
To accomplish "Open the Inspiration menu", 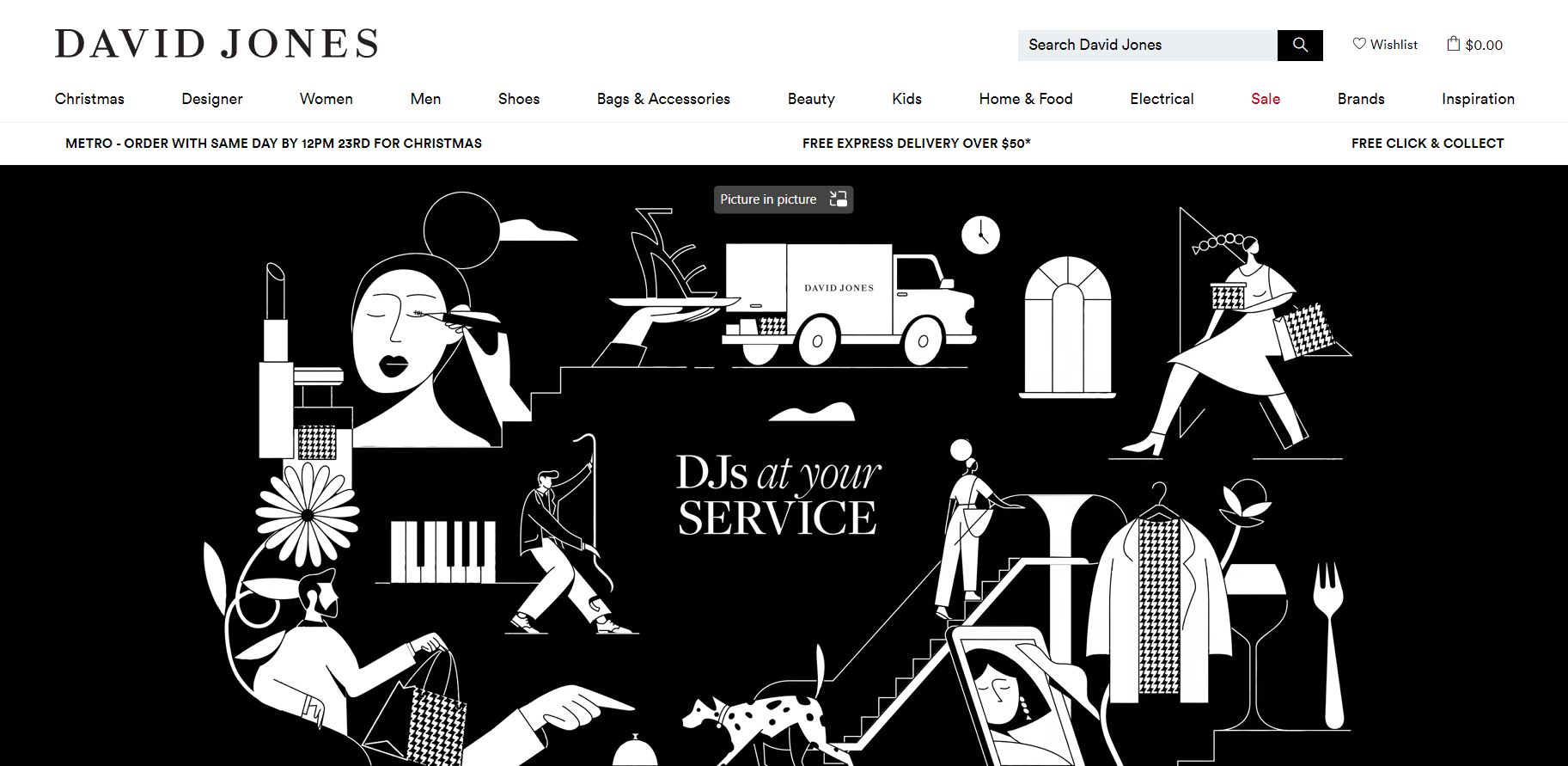I will point(1478,99).
